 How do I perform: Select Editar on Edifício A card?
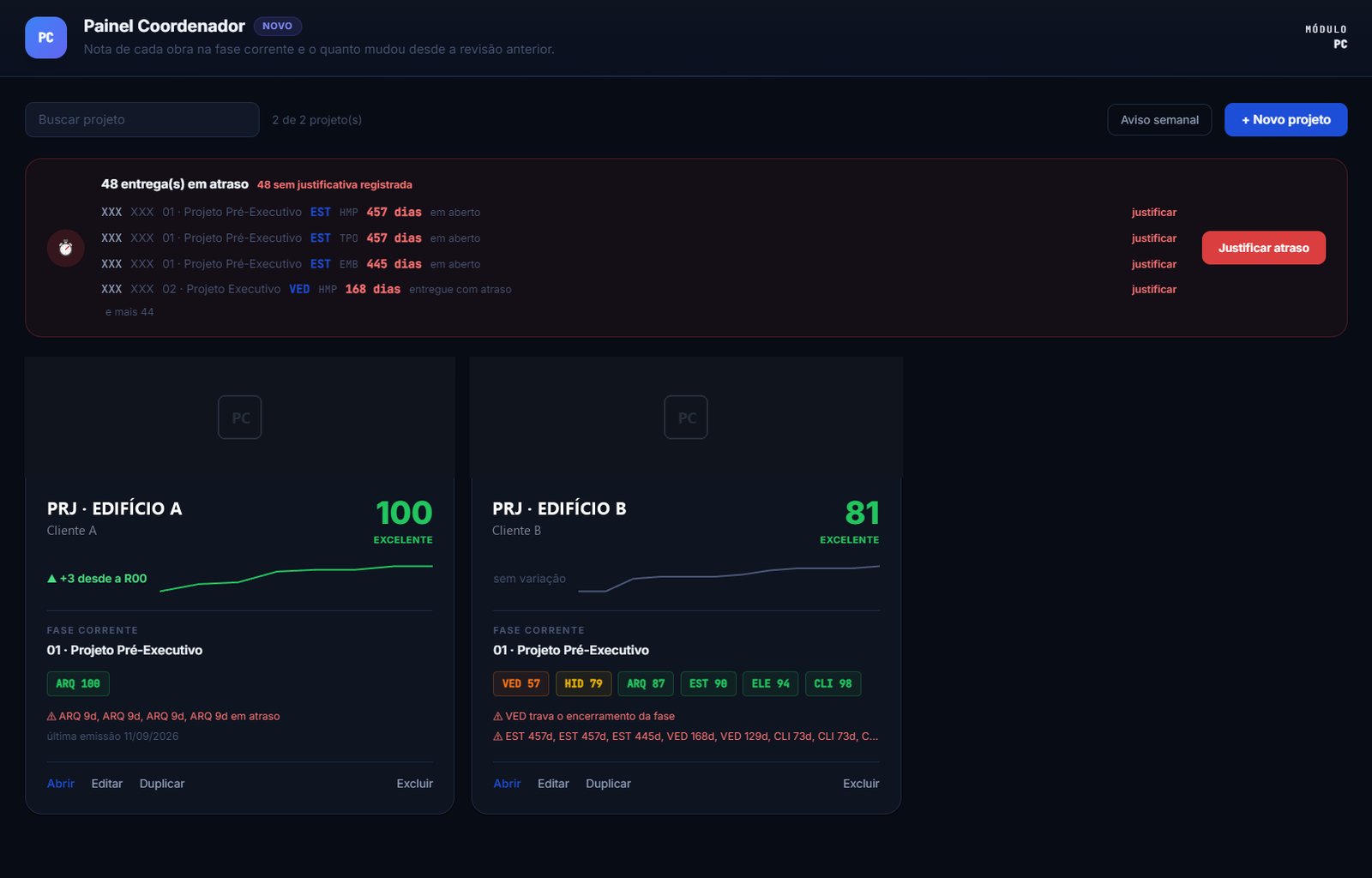click(107, 784)
